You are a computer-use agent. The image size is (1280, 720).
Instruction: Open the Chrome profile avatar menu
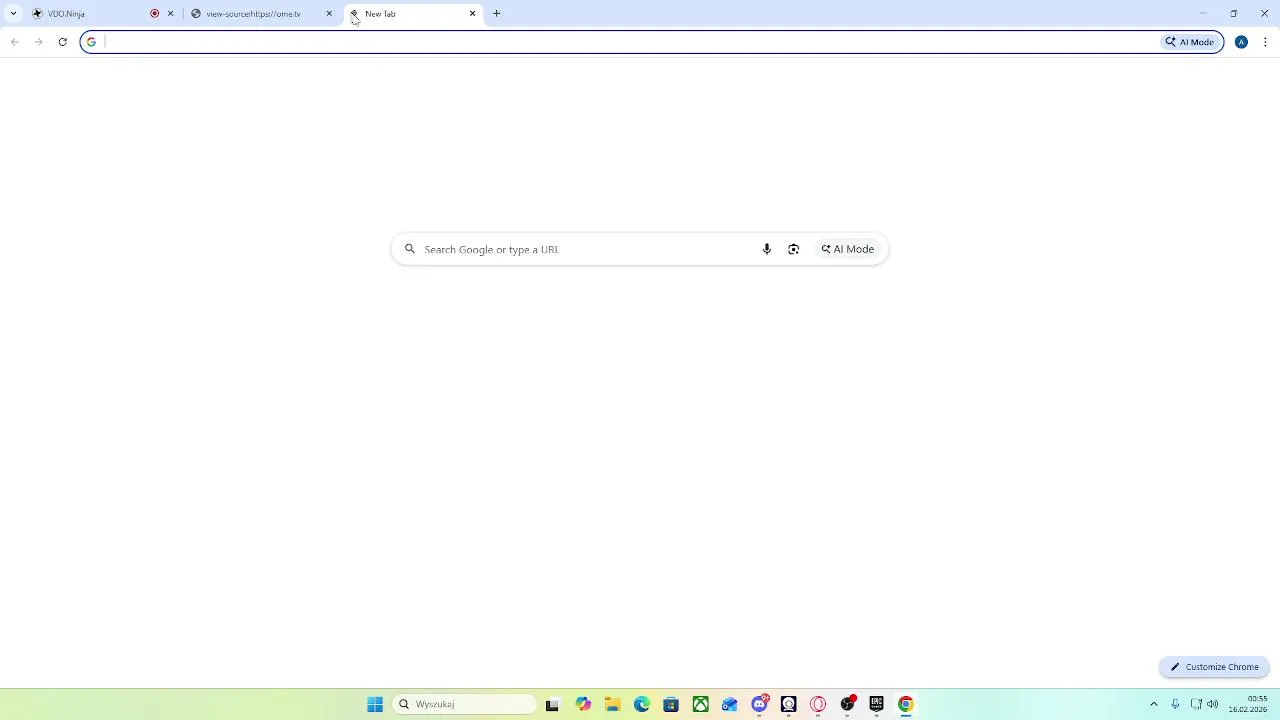pyautogui.click(x=1241, y=42)
